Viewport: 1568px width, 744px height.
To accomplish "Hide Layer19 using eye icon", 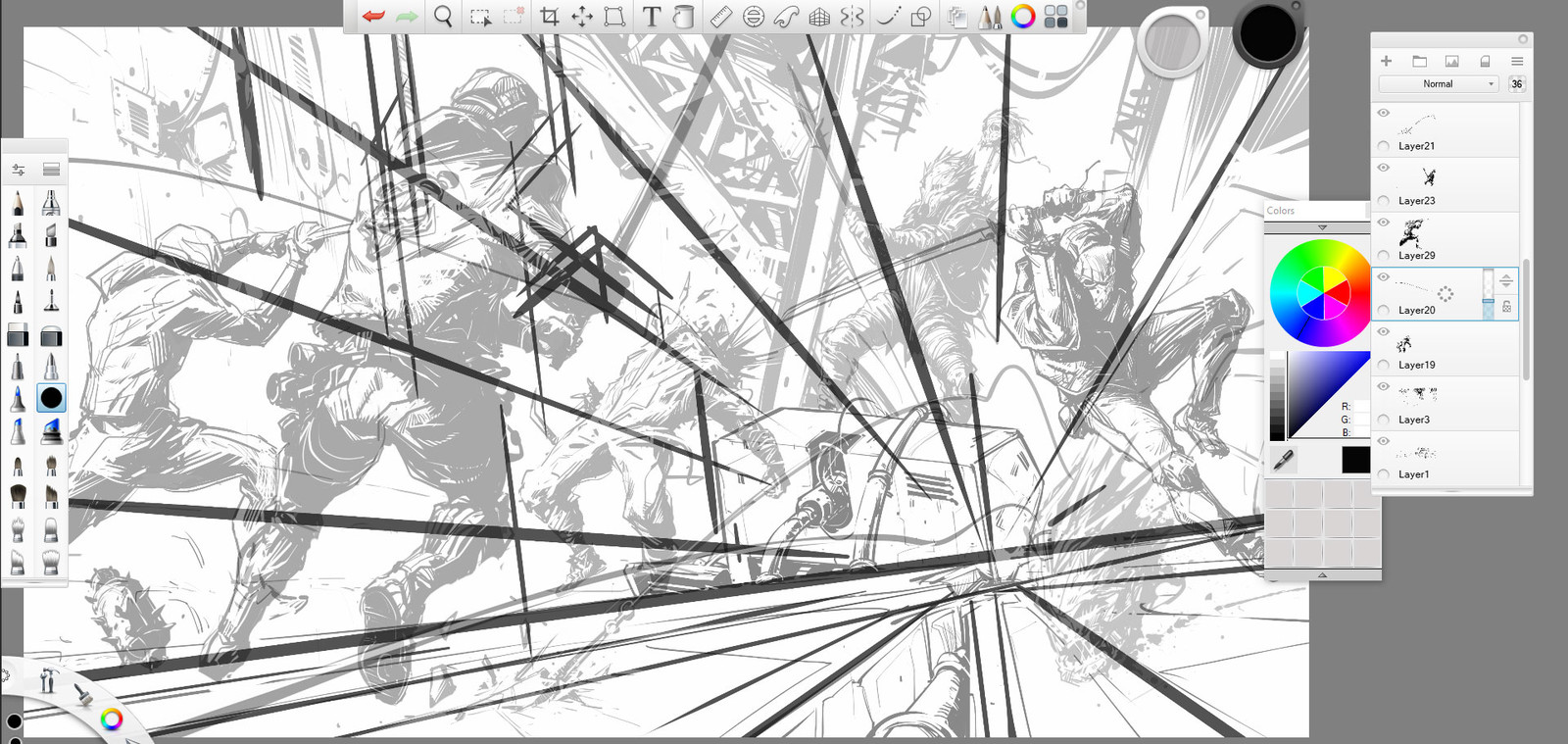I will [1384, 332].
